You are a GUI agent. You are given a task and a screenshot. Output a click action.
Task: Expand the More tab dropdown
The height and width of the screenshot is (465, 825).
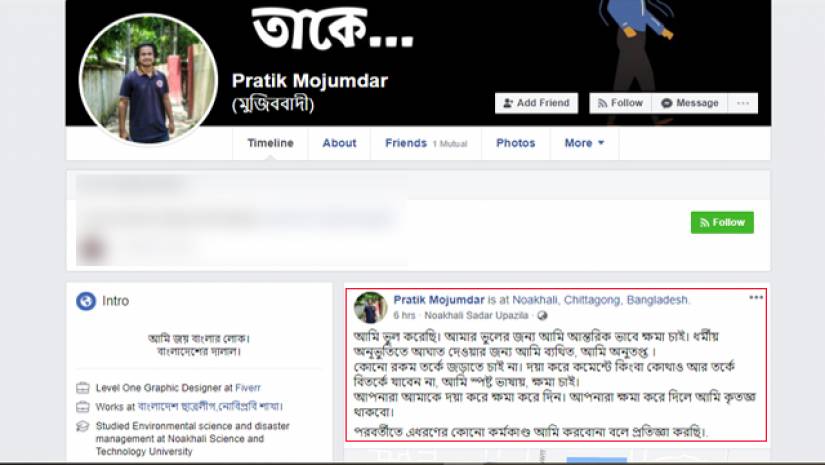584,143
